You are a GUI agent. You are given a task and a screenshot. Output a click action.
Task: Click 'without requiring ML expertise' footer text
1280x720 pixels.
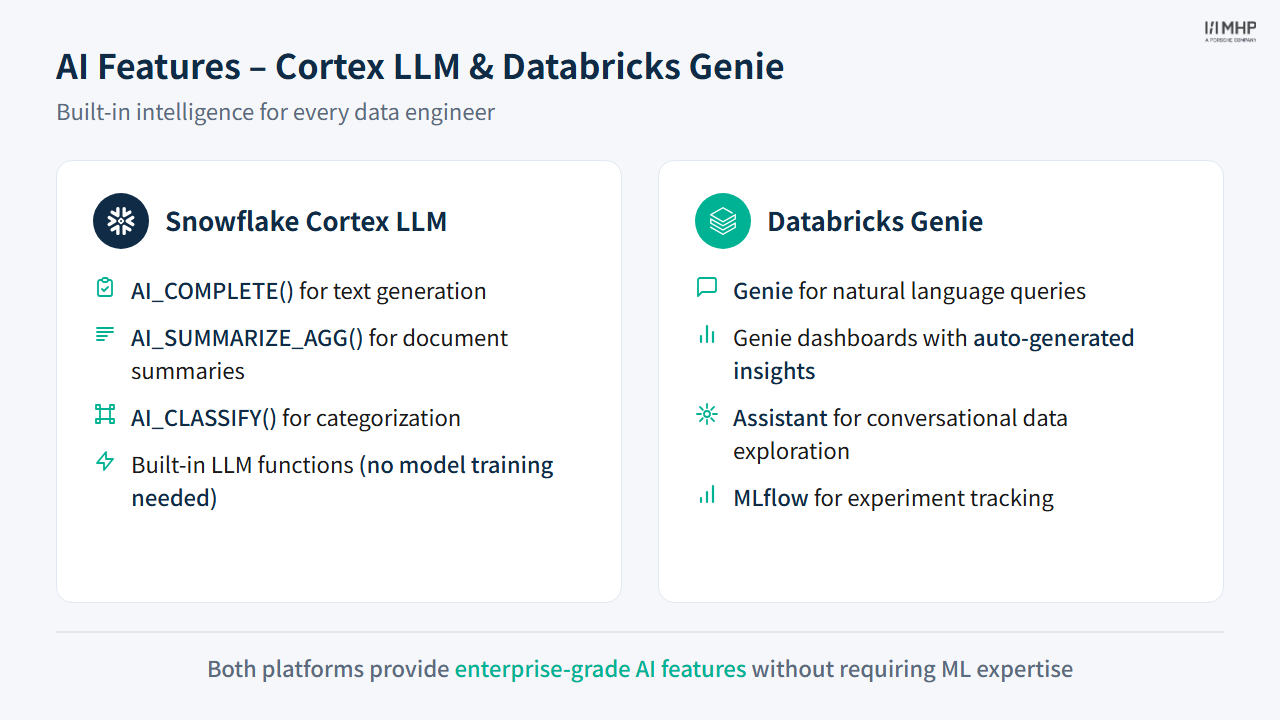(913, 669)
